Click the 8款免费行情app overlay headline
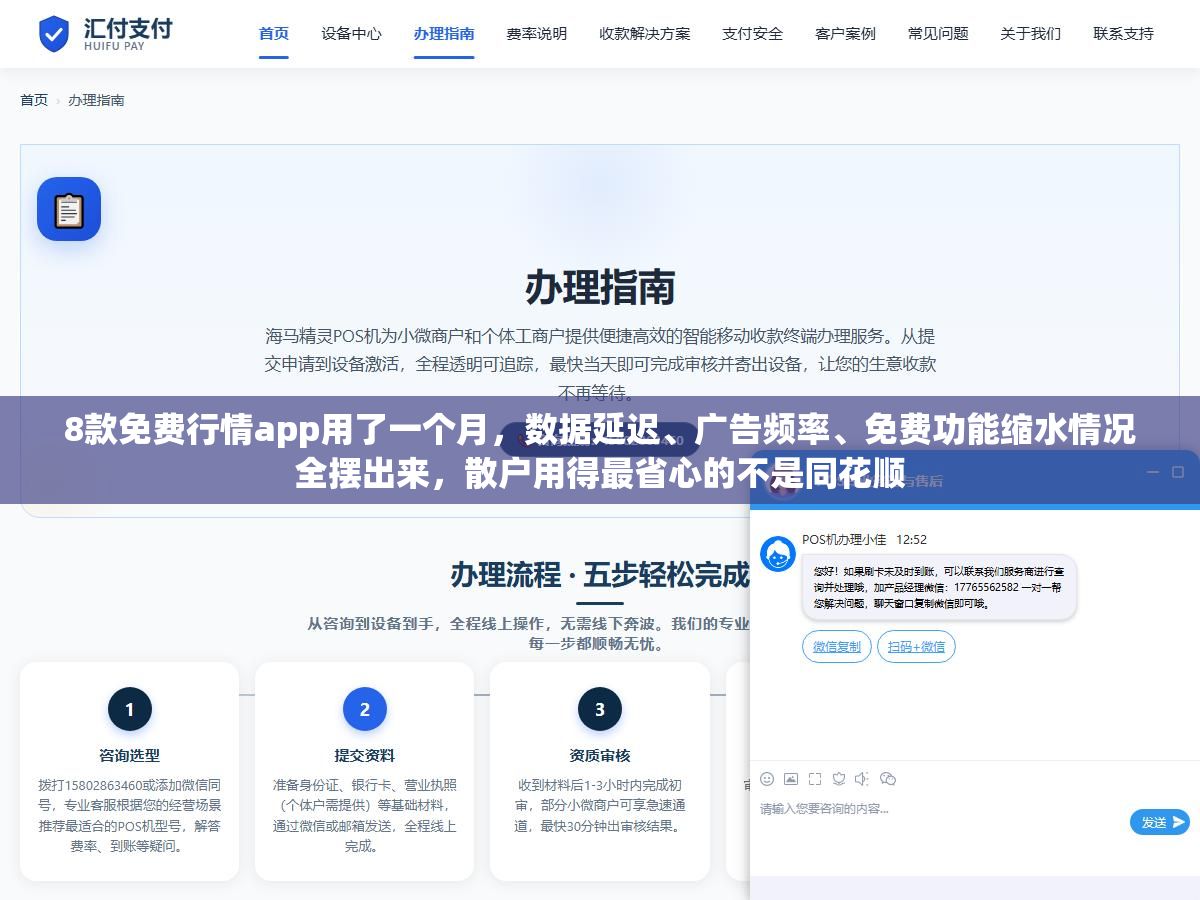The width and height of the screenshot is (1200, 900). pyautogui.click(x=600, y=451)
